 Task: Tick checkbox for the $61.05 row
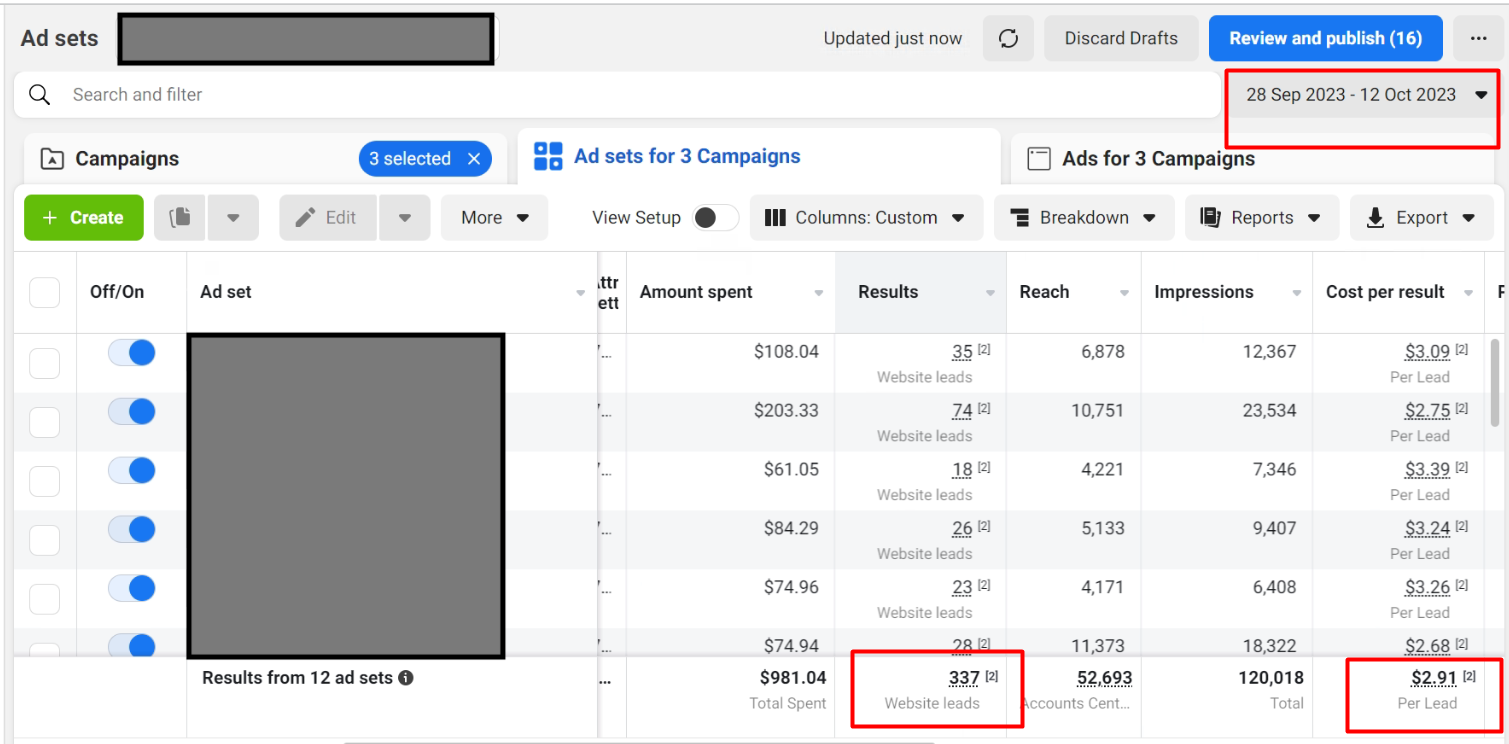pyautogui.click(x=45, y=482)
